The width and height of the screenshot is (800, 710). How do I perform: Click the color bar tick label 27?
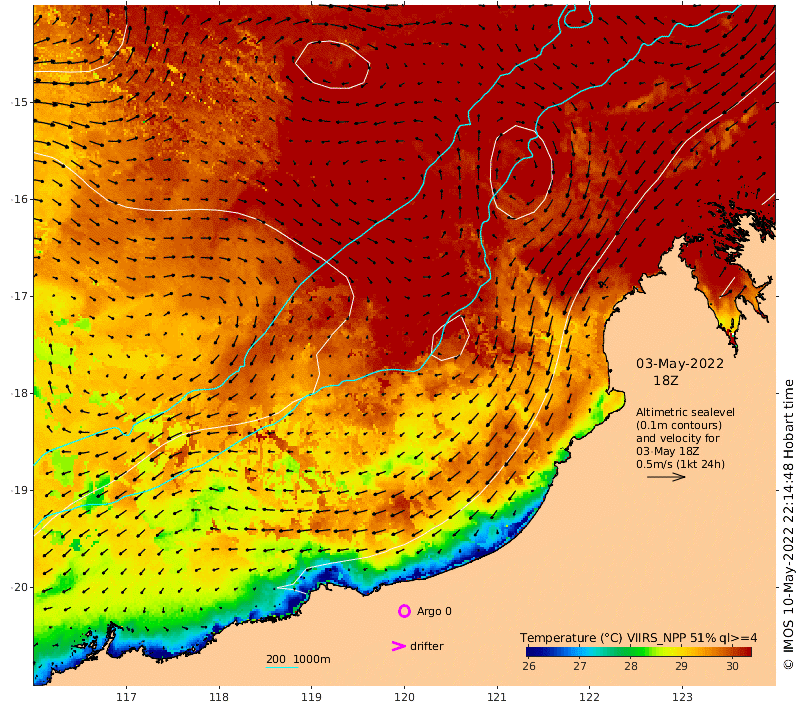point(580,666)
